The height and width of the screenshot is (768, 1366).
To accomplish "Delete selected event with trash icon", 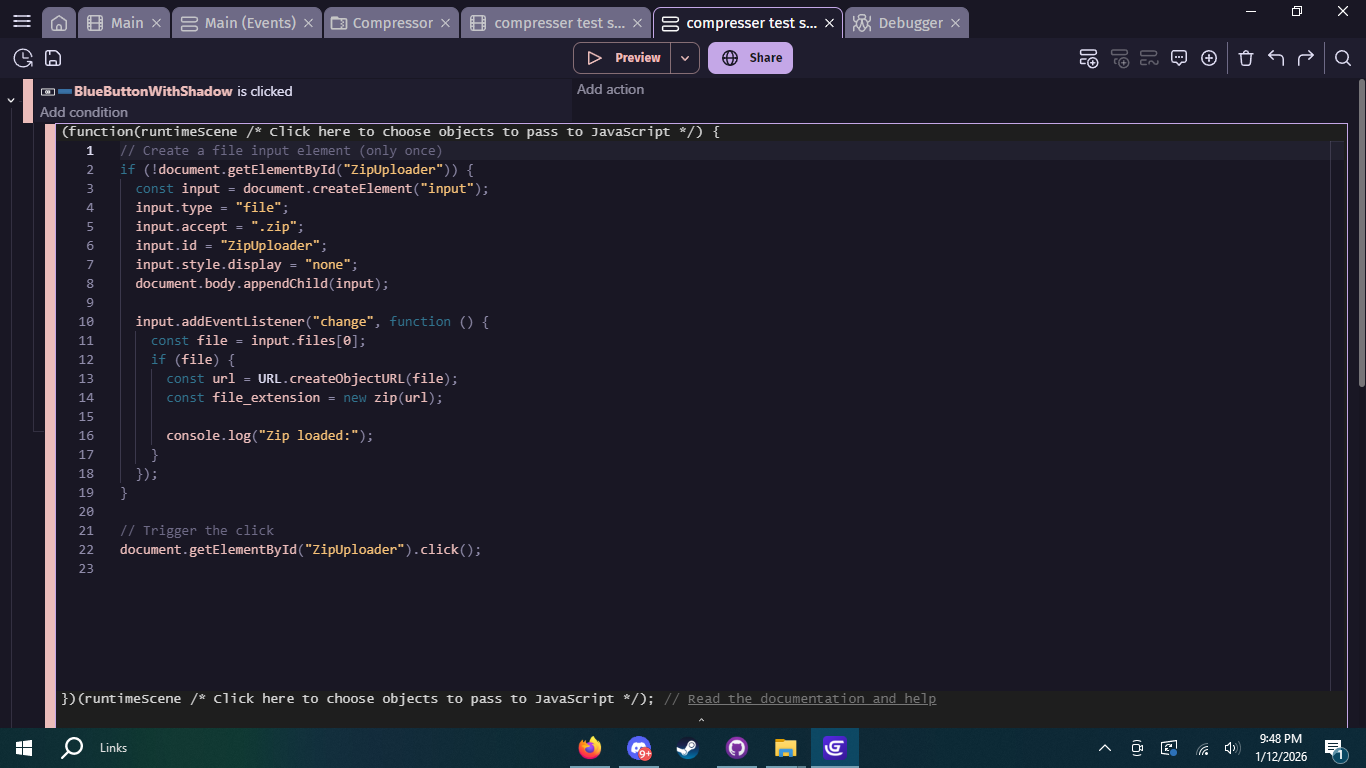I will 1246,58.
